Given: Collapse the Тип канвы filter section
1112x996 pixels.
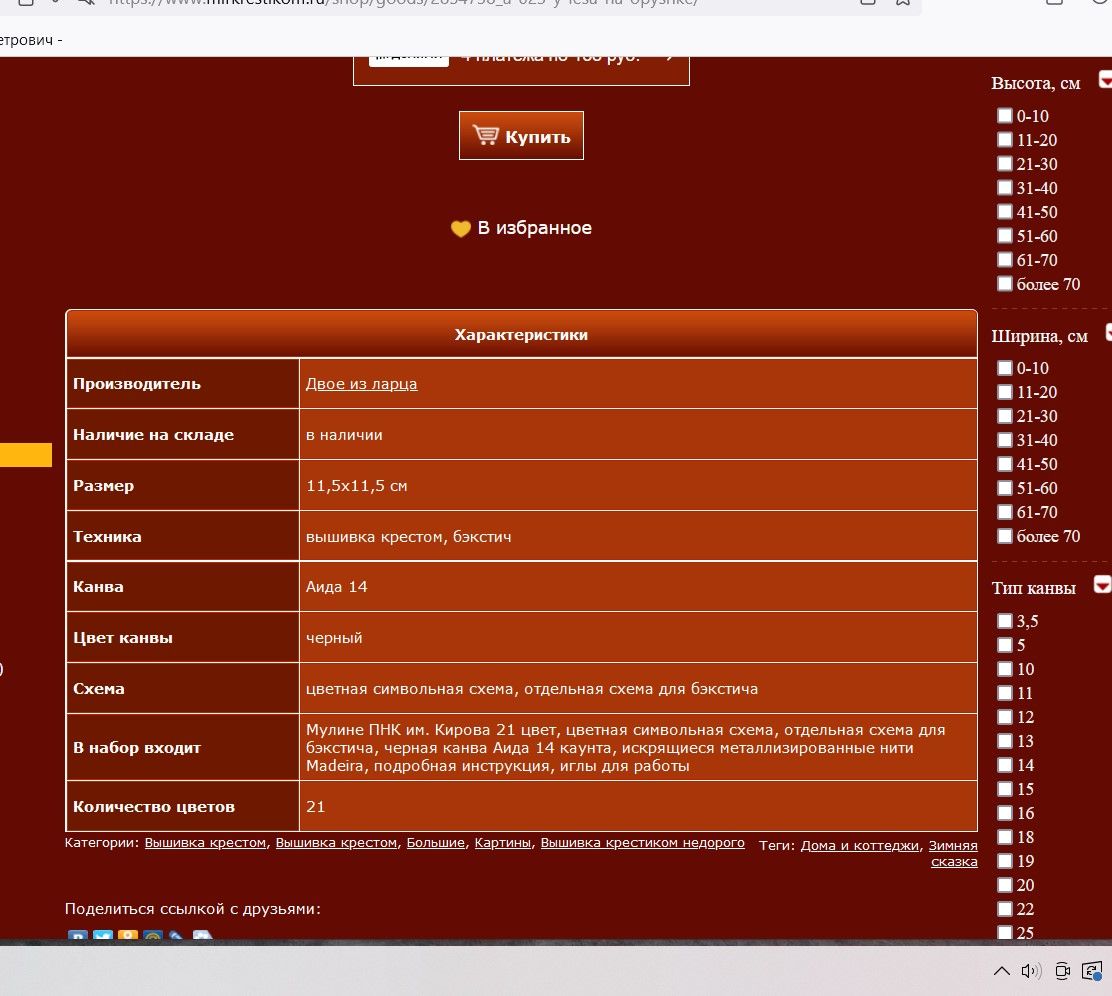Looking at the screenshot, I should 1101,585.
